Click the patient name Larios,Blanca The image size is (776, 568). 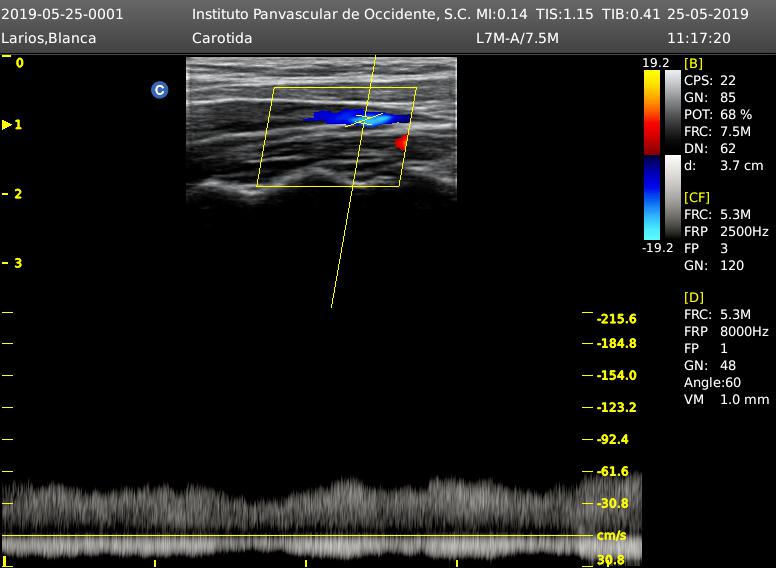[48, 38]
